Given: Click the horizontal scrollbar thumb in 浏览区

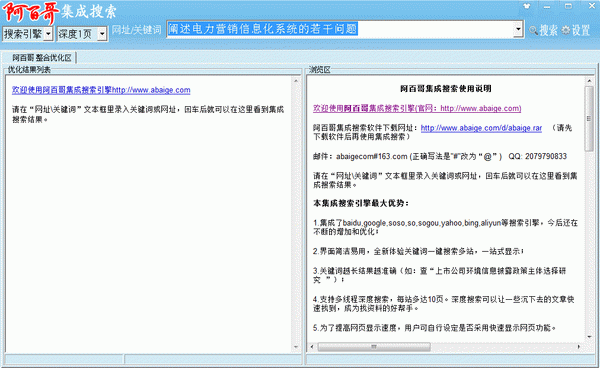Looking at the screenshot, I should pyautogui.click(x=374, y=347).
